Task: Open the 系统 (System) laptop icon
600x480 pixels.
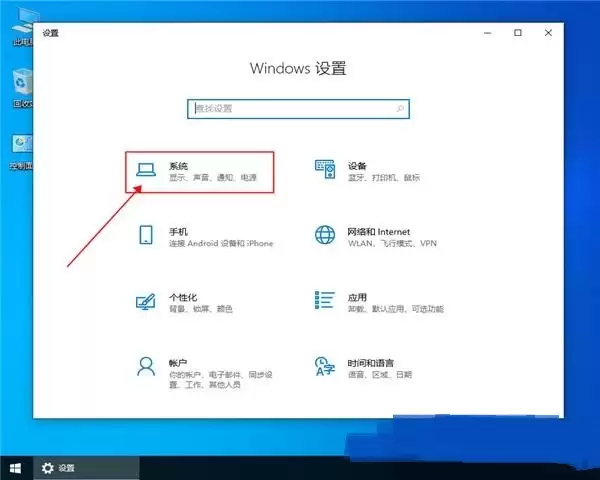Action: coord(146,170)
